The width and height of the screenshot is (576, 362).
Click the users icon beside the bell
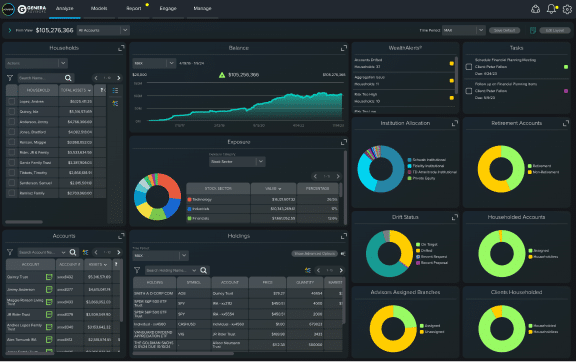[x=535, y=9]
